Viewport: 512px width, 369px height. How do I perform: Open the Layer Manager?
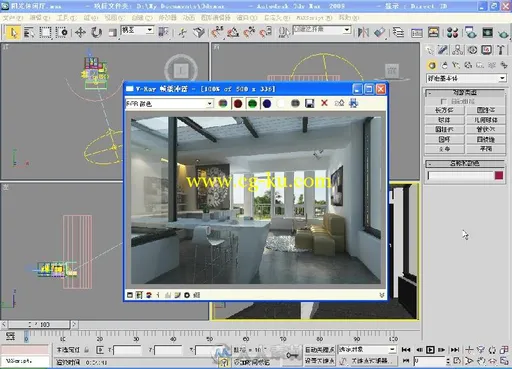coord(398,32)
